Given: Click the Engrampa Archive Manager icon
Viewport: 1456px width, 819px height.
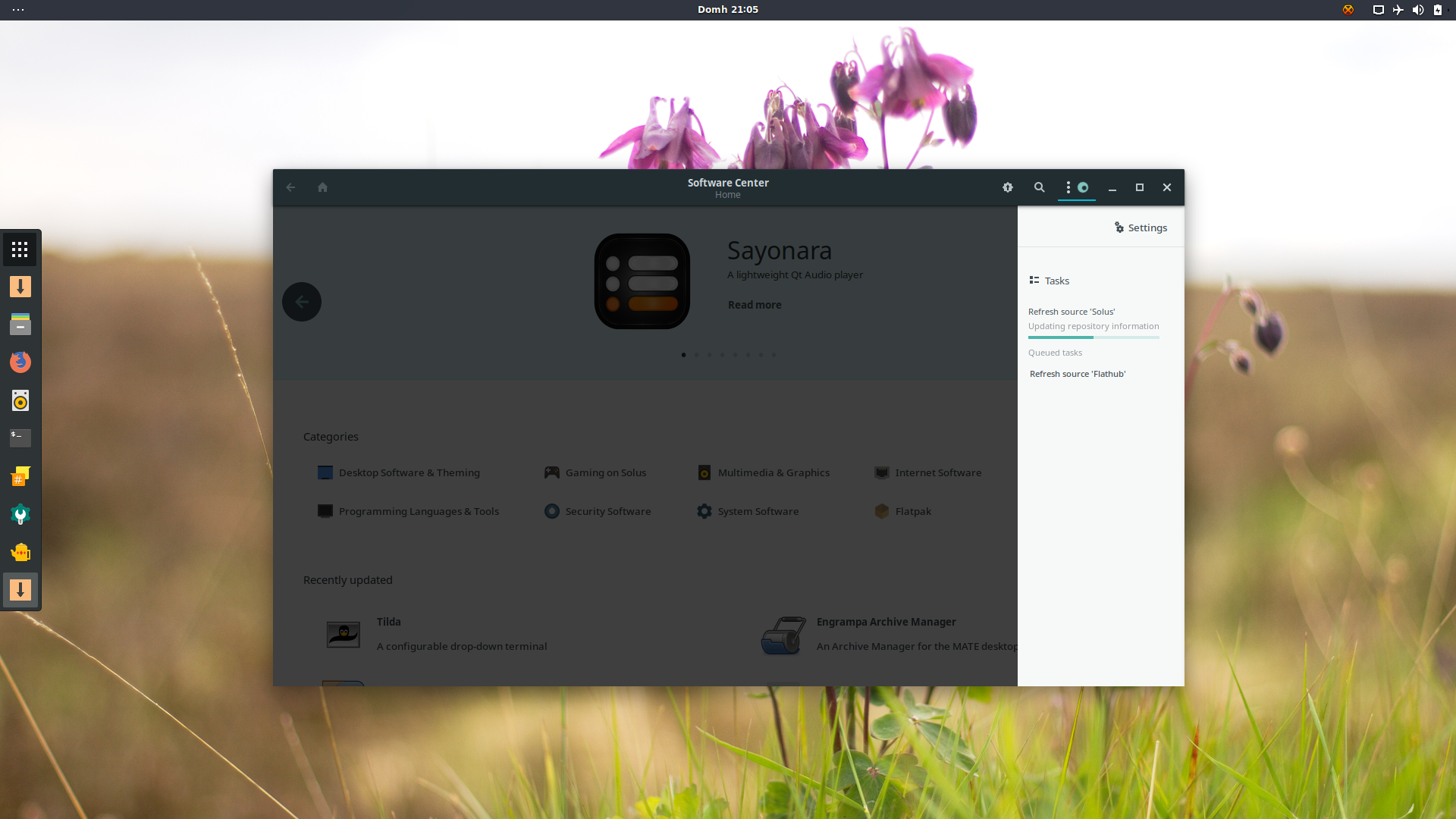Looking at the screenshot, I should 783,635.
